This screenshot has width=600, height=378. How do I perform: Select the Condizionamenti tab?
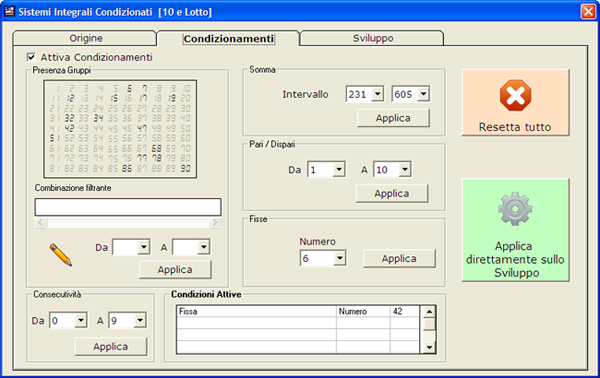click(228, 39)
